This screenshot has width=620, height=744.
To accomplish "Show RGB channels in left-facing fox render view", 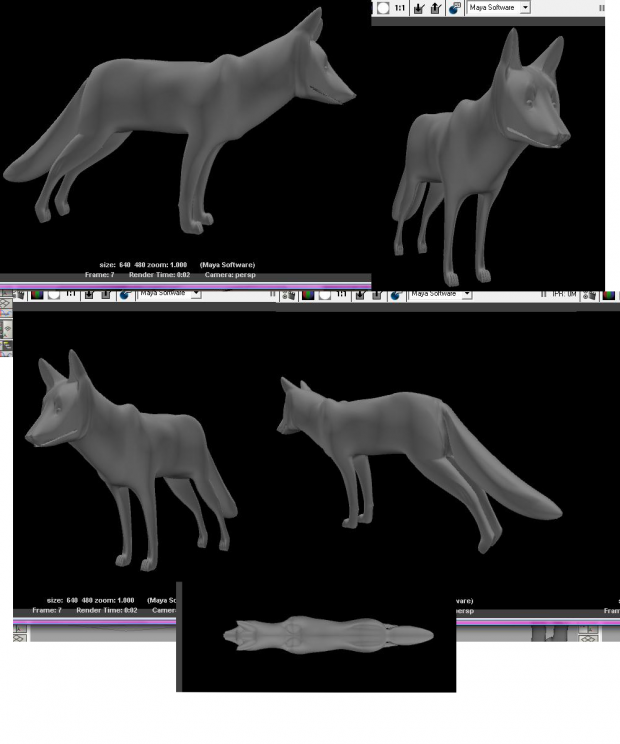I will pyautogui.click(x=37, y=295).
